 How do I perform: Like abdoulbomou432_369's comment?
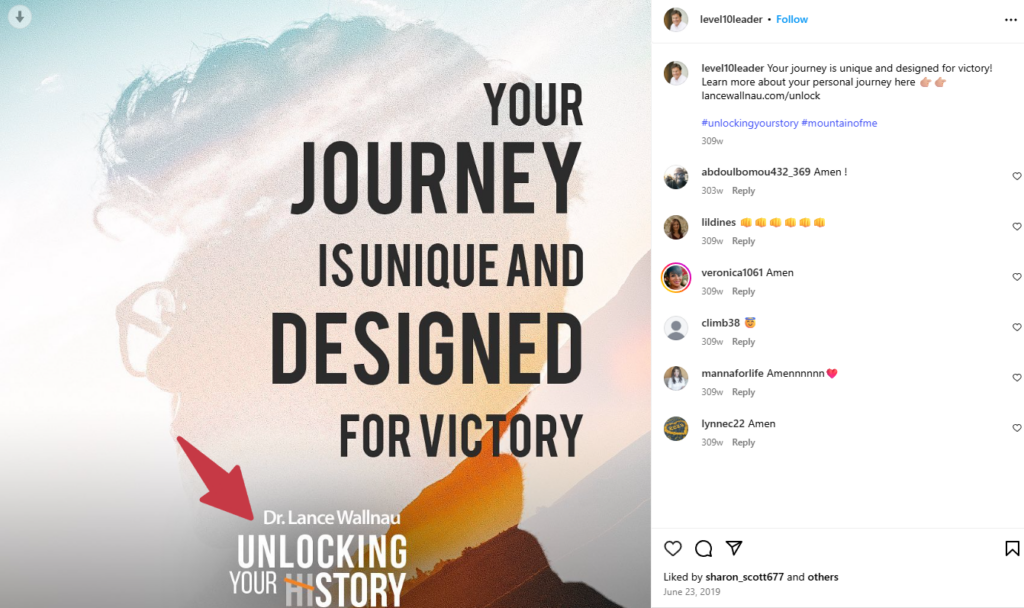click(x=1016, y=176)
